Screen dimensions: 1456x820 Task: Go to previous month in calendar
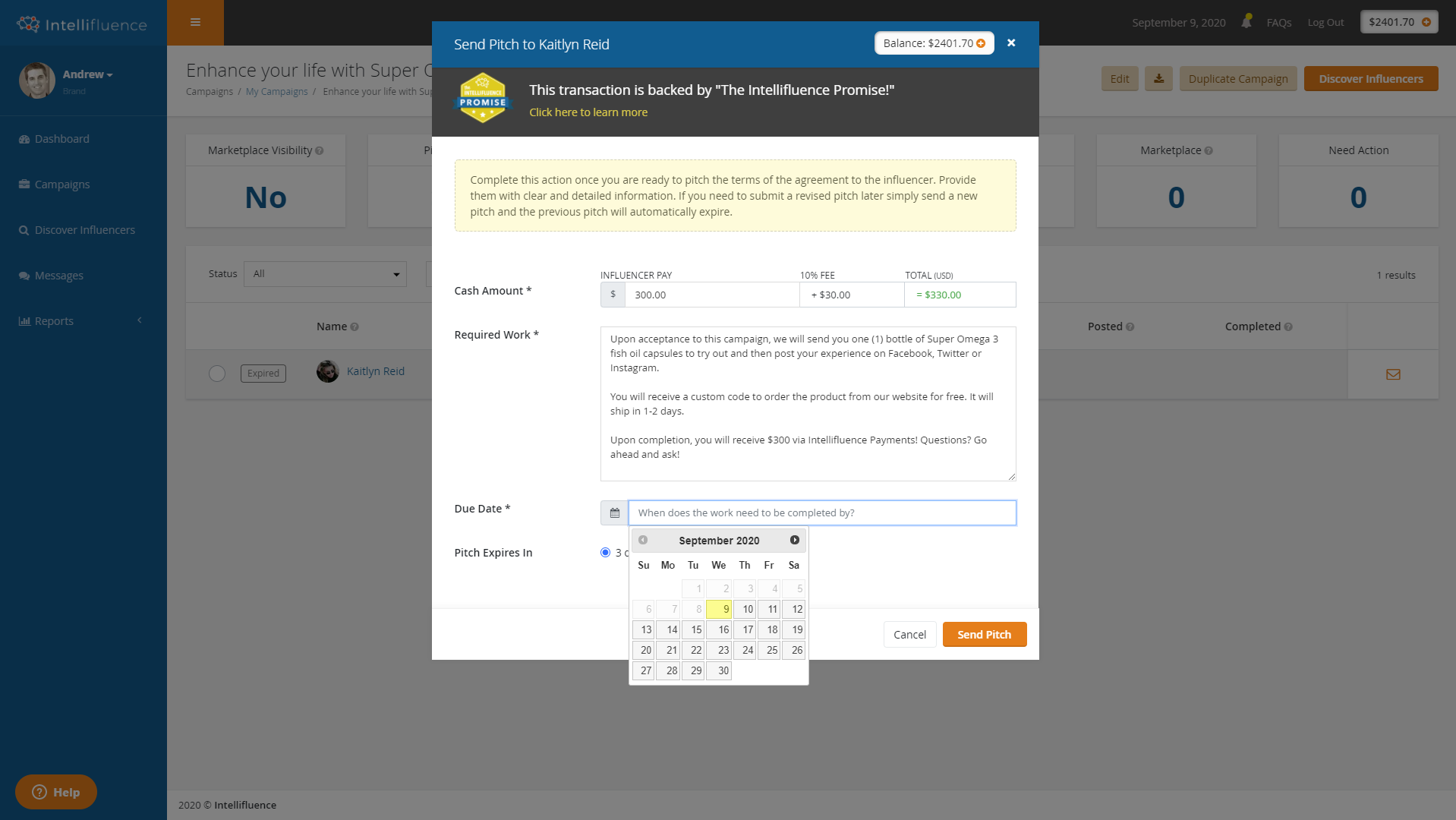(x=643, y=540)
